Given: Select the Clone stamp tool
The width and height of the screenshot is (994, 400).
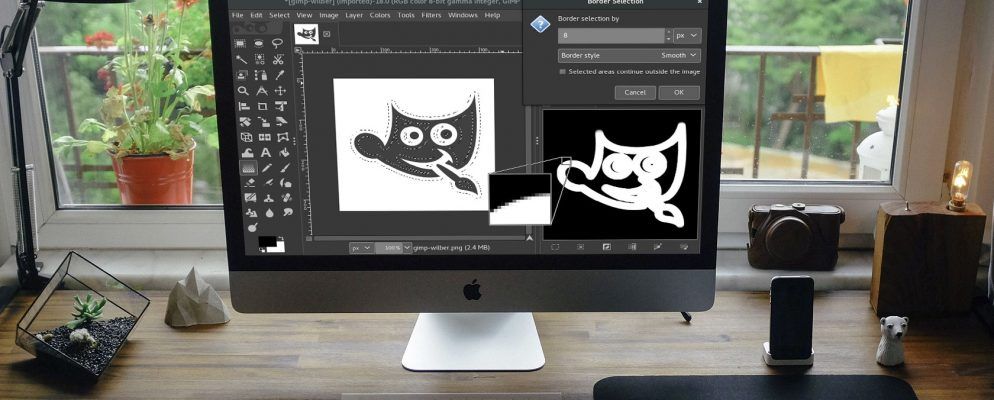Looking at the screenshot, I should coord(269,198).
